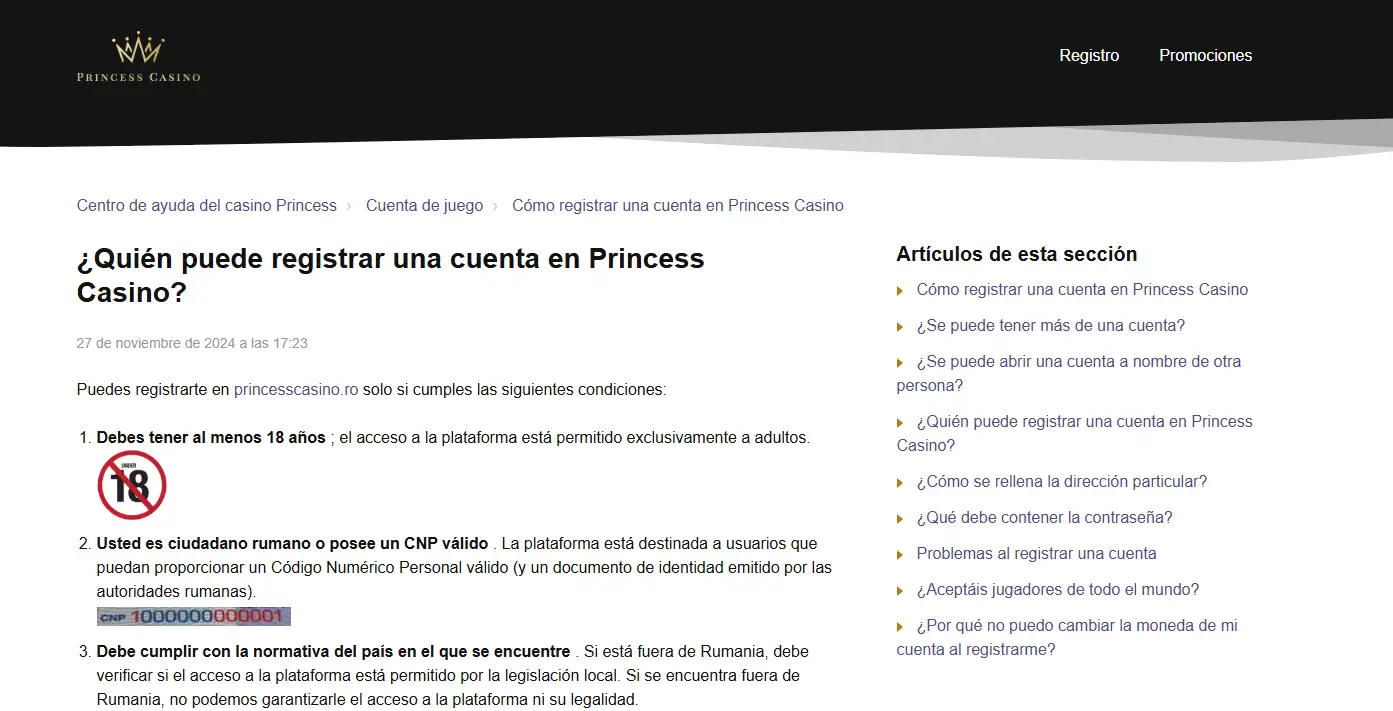Viewport: 1393px width, 711px height.
Task: Follow the princesscasino.ro link
Action: [x=296, y=390]
